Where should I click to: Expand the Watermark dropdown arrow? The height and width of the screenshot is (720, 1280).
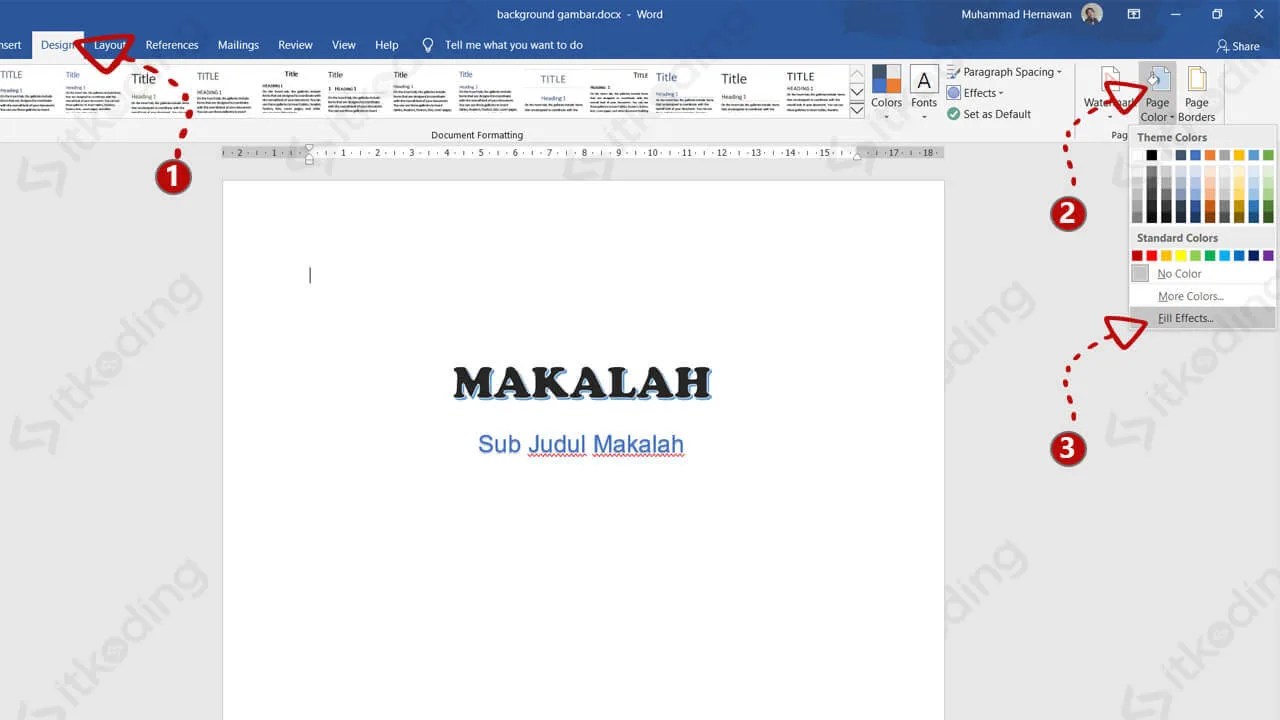click(x=1110, y=117)
